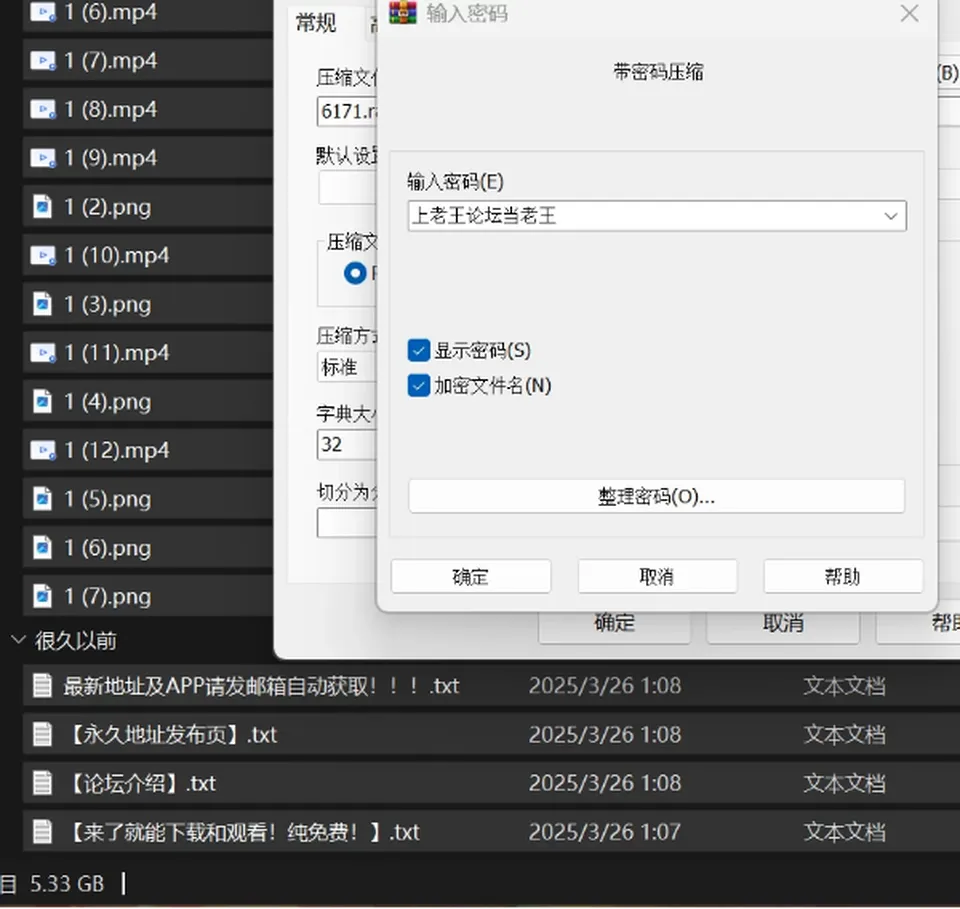Image resolution: width=960 pixels, height=909 pixels.
Task: Select the archive format radio button
Action: [355, 273]
